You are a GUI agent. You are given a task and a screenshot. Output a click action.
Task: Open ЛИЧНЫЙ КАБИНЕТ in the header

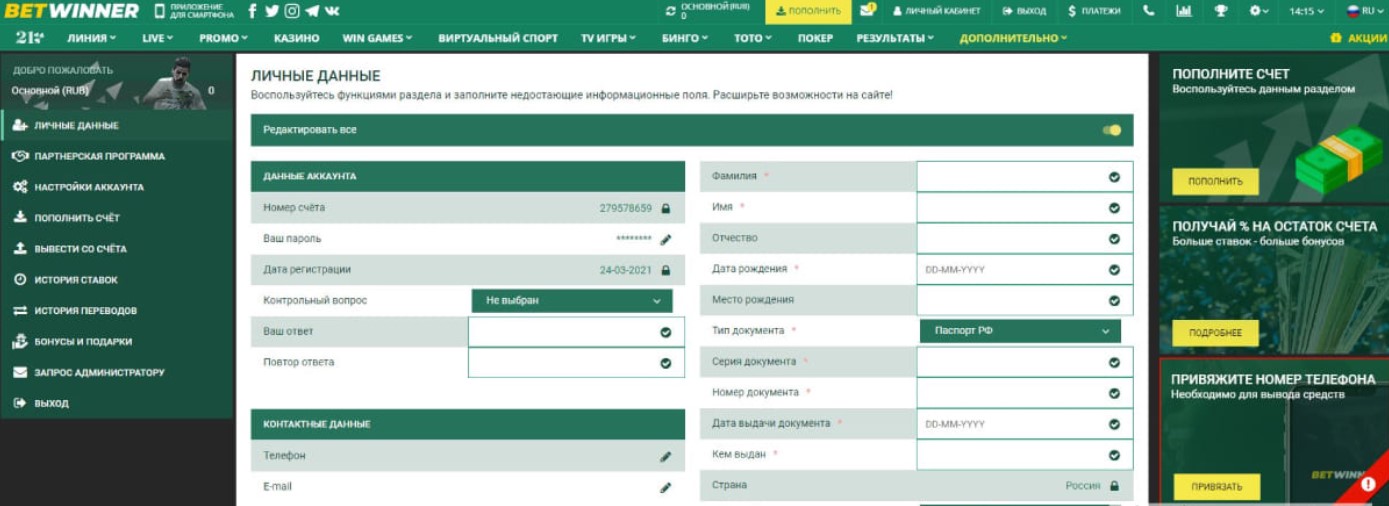[x=936, y=11]
